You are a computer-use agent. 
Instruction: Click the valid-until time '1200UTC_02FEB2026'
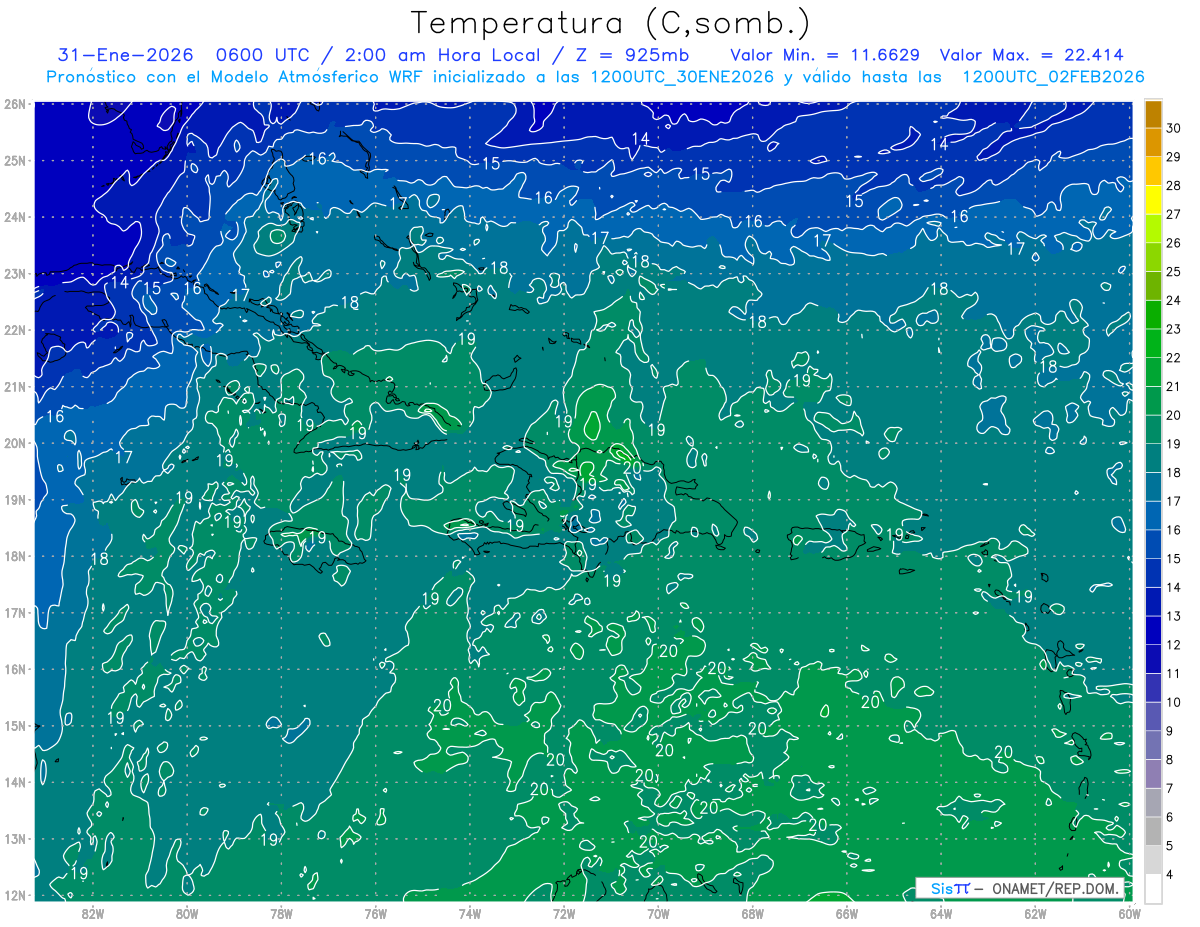click(x=1053, y=77)
